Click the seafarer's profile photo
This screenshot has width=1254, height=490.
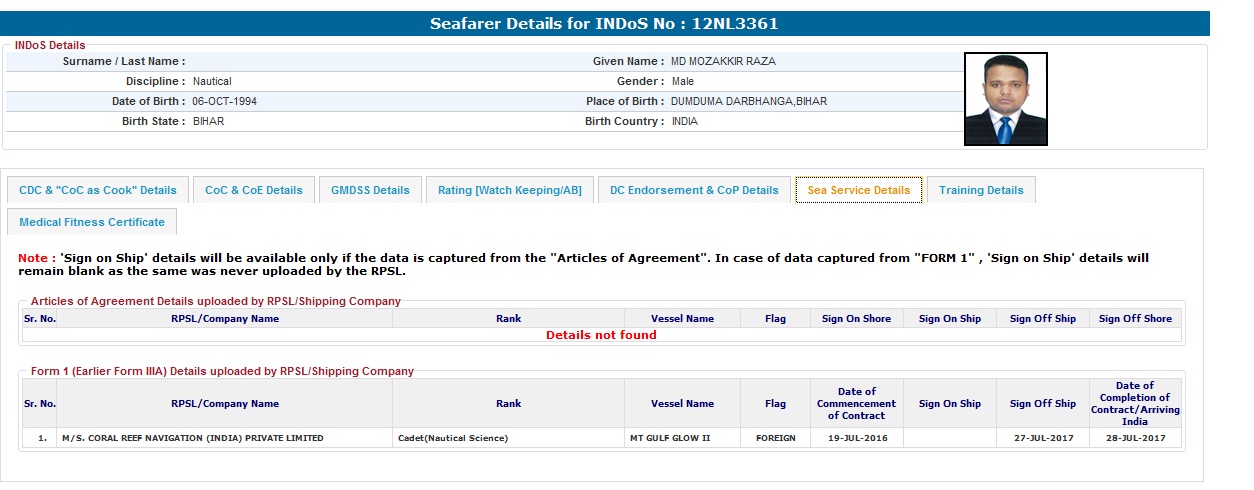pyautogui.click(x=1005, y=99)
